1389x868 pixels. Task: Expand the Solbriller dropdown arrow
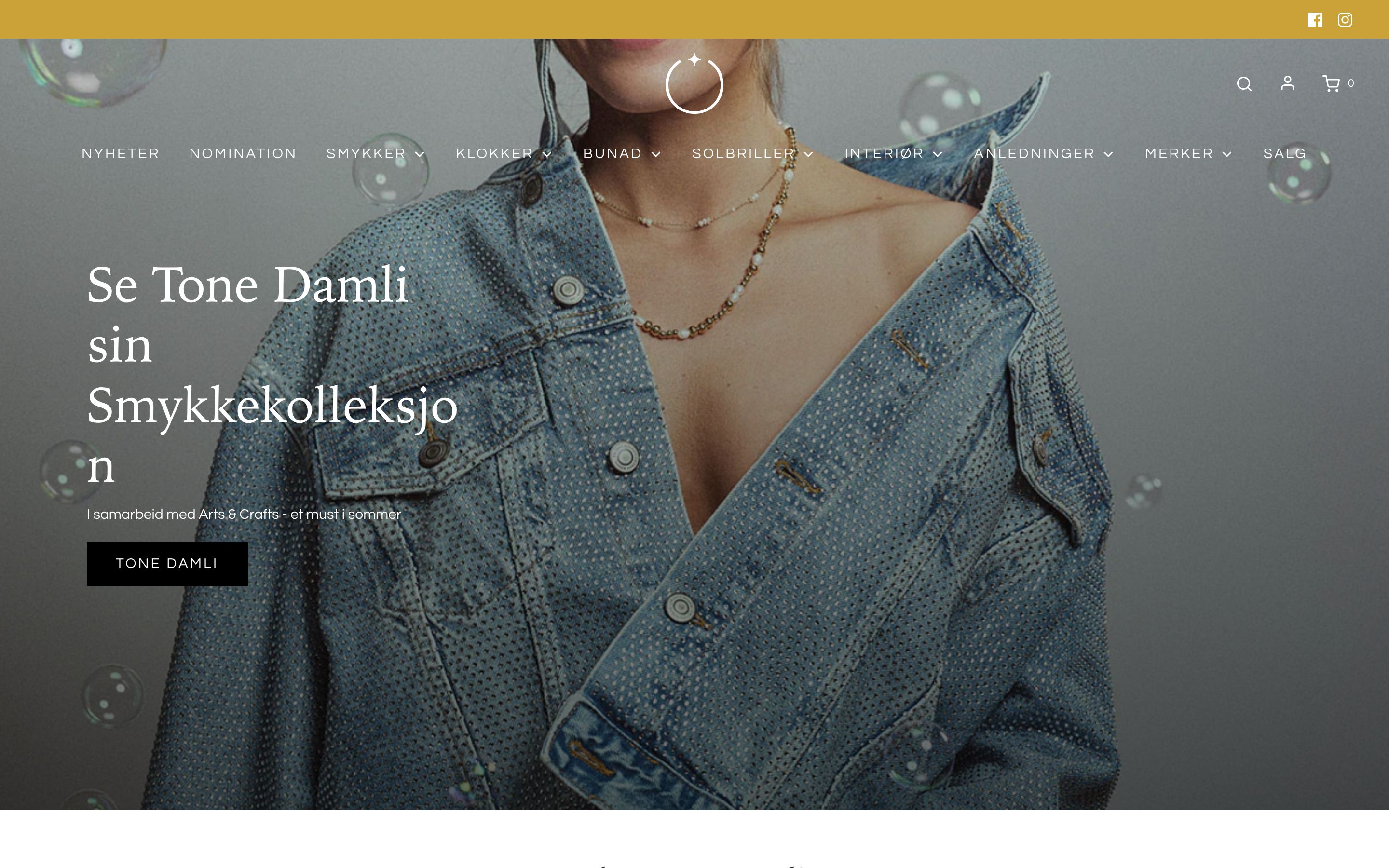tap(809, 154)
